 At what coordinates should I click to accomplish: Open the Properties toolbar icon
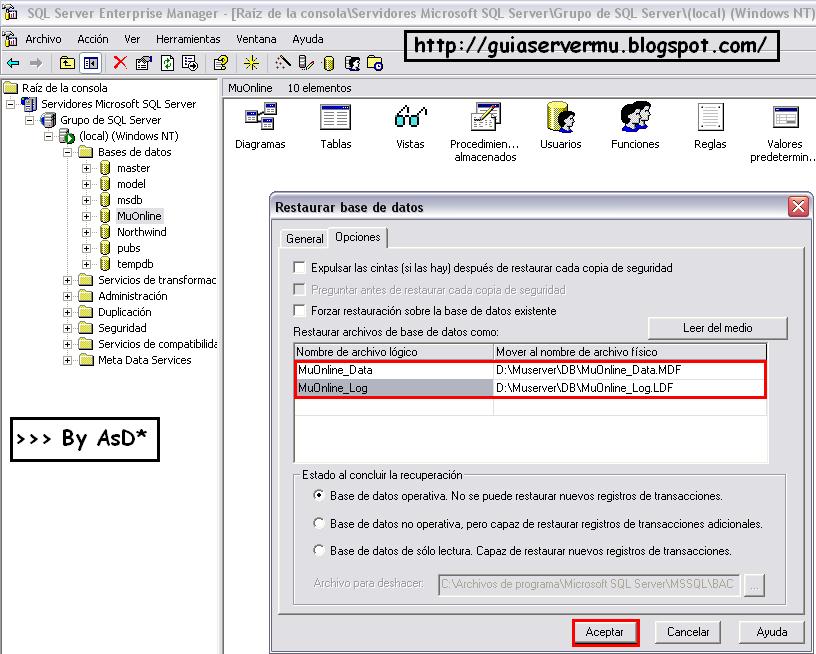tap(144, 63)
